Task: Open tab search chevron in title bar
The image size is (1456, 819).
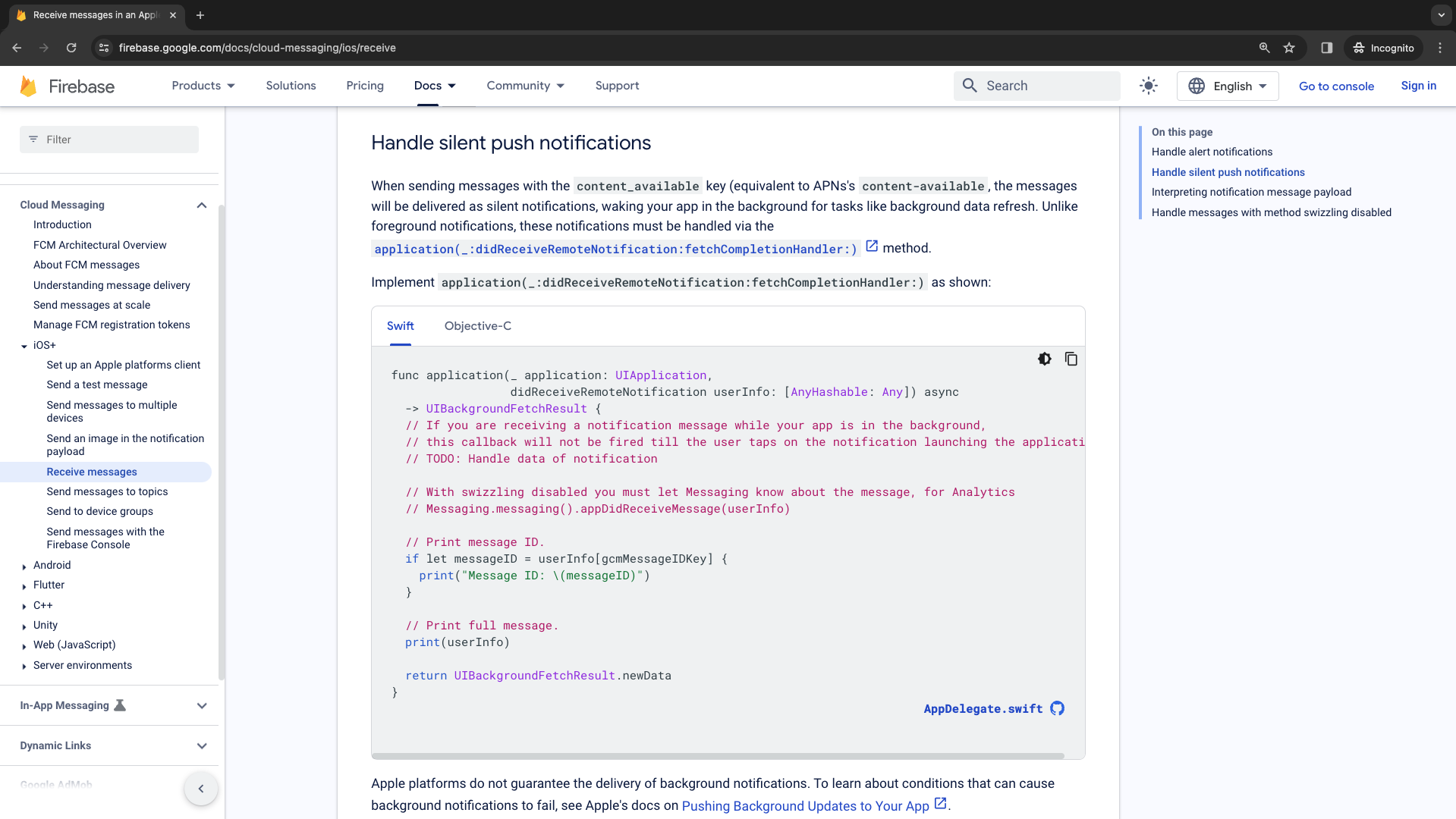Action: [x=1441, y=15]
